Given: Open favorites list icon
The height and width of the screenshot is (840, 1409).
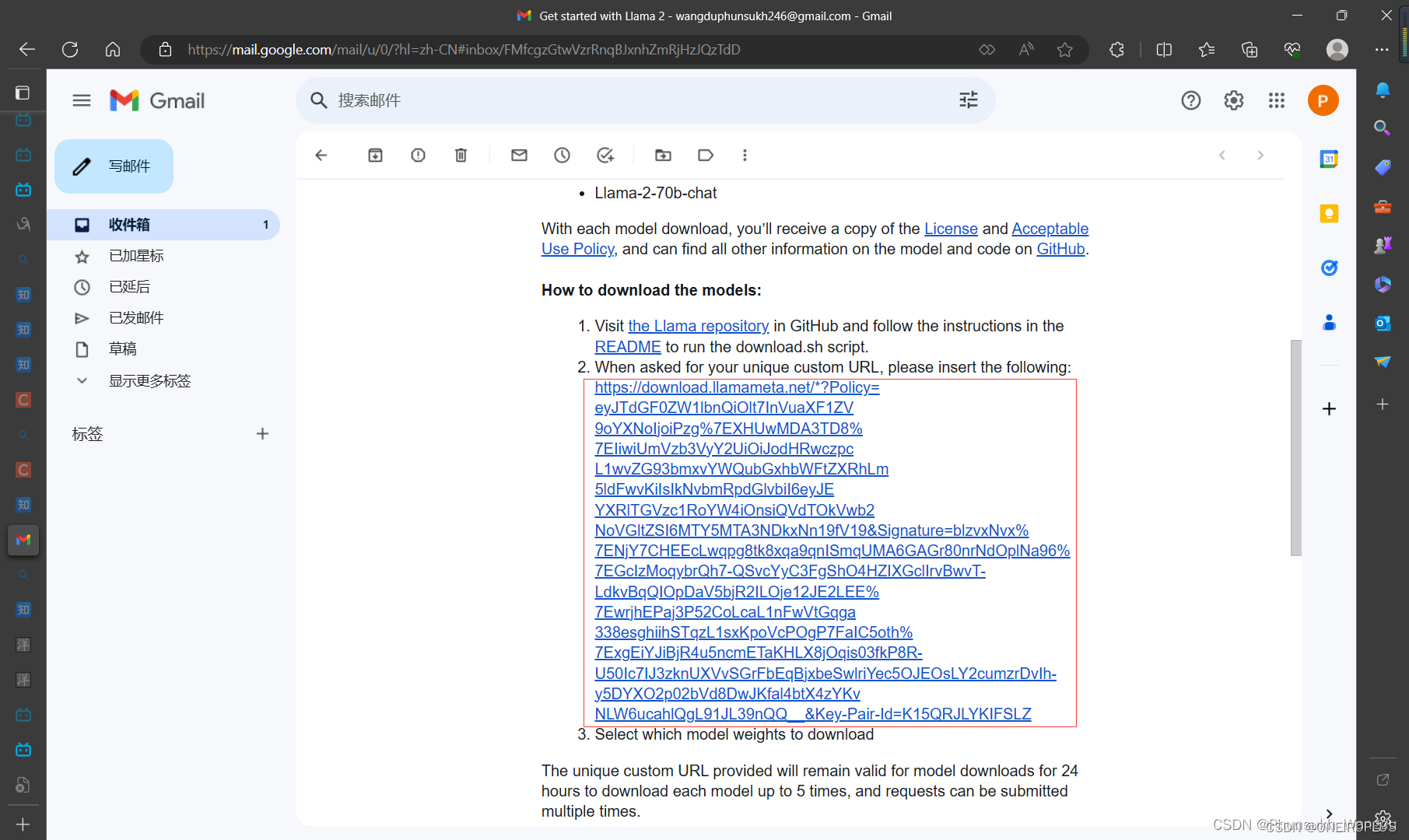Looking at the screenshot, I should [1207, 50].
